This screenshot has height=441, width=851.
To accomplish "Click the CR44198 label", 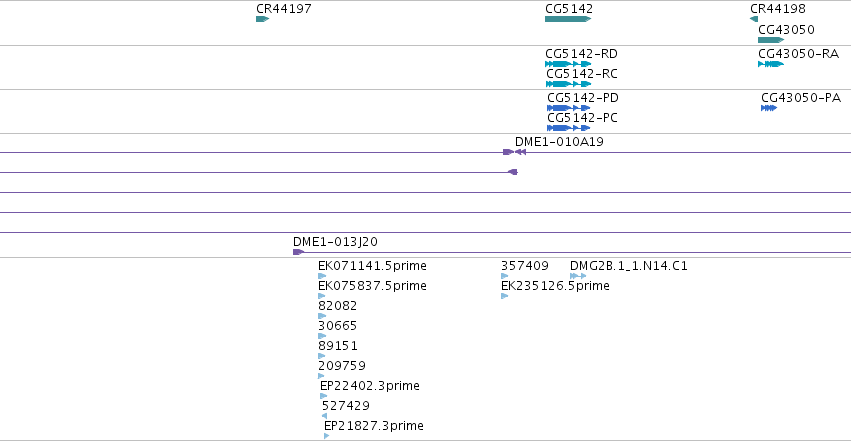I will [778, 9].
